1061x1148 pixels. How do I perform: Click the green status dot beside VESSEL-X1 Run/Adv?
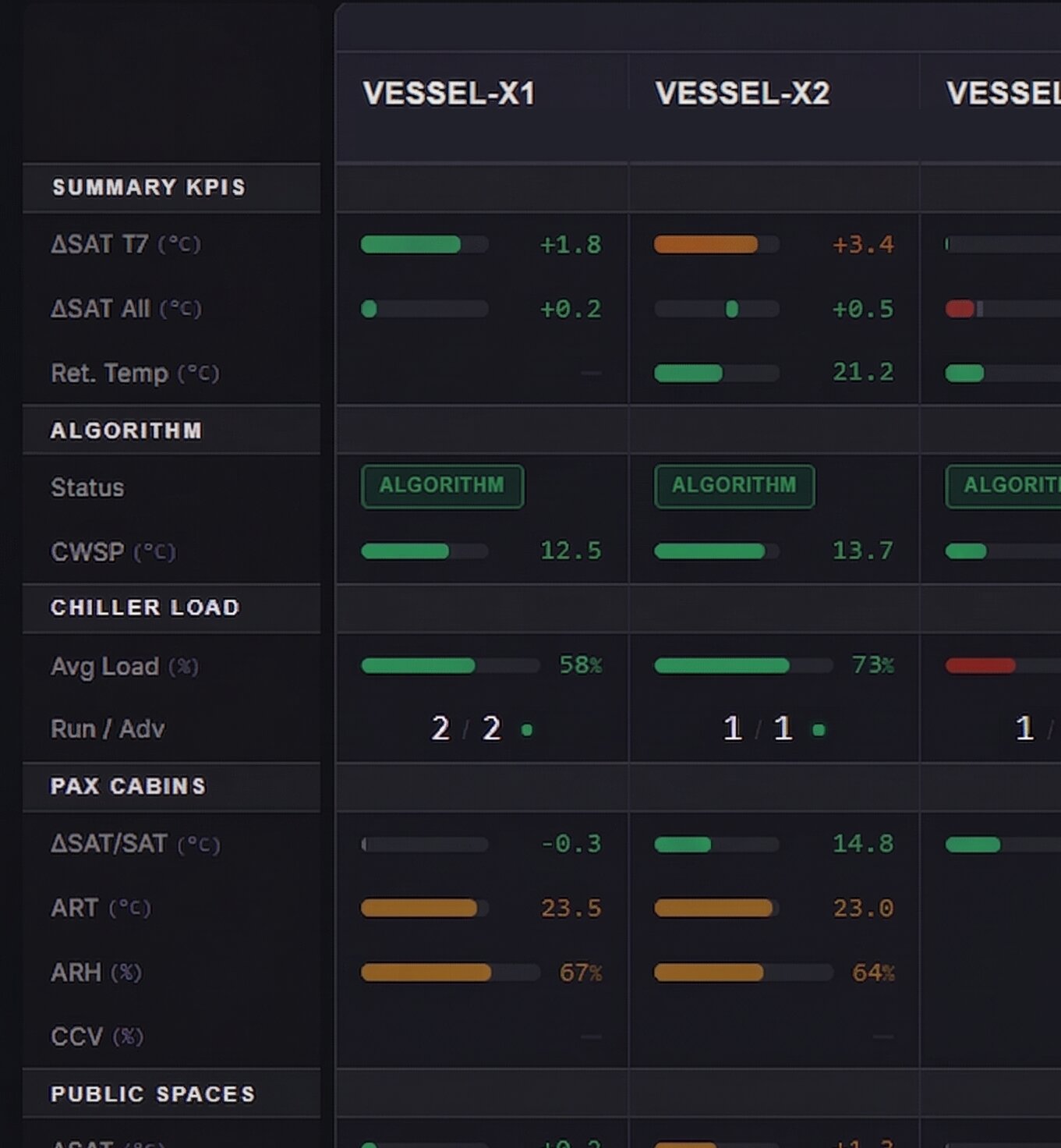pos(527,730)
